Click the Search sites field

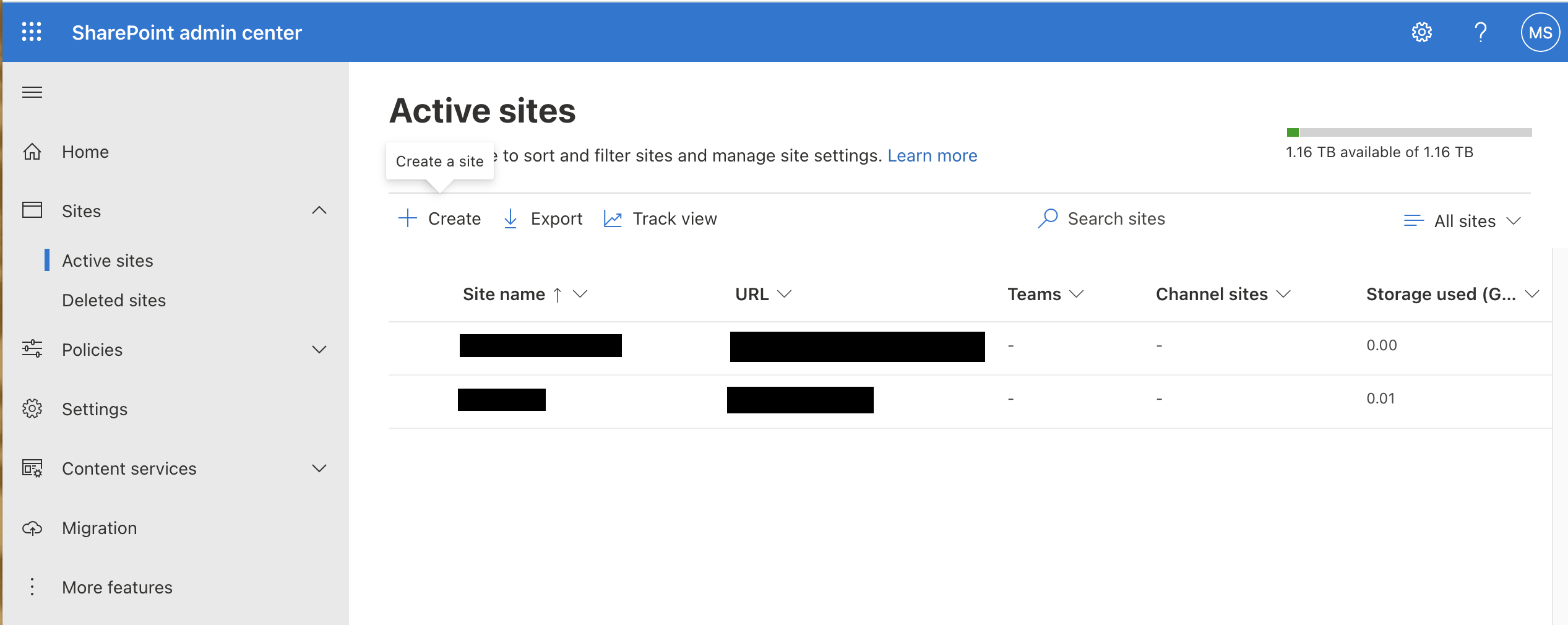pyautogui.click(x=1116, y=218)
